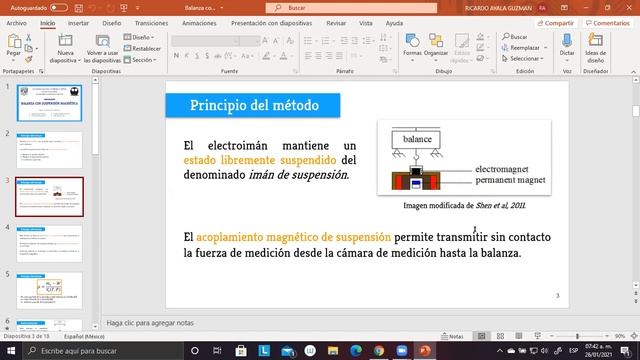Add a Nueva diapositiva
The height and width of the screenshot is (360, 640).
click(65, 49)
